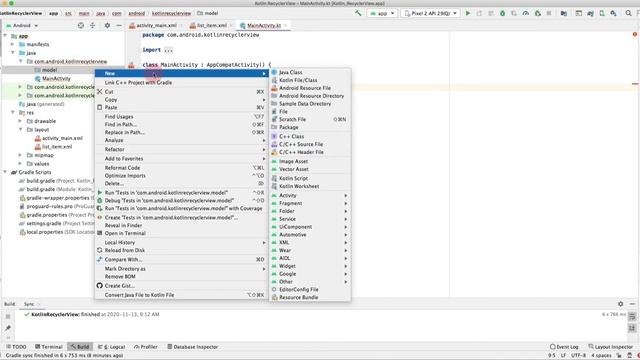
Task: Collapse the Gradle Scripts node
Action: (x=5, y=172)
